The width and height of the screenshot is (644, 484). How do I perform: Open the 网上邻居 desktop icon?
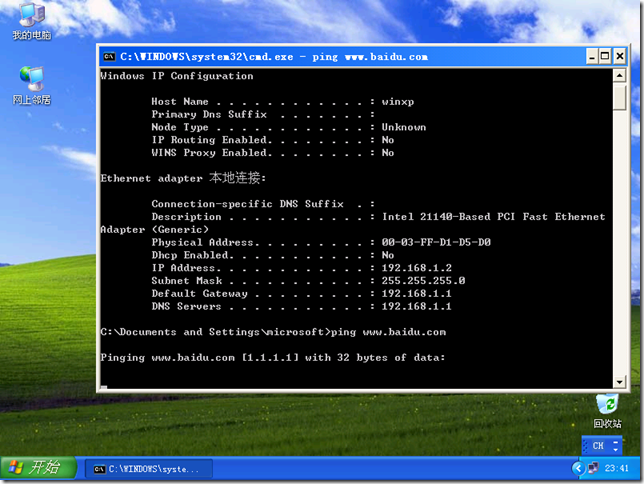coord(32,86)
